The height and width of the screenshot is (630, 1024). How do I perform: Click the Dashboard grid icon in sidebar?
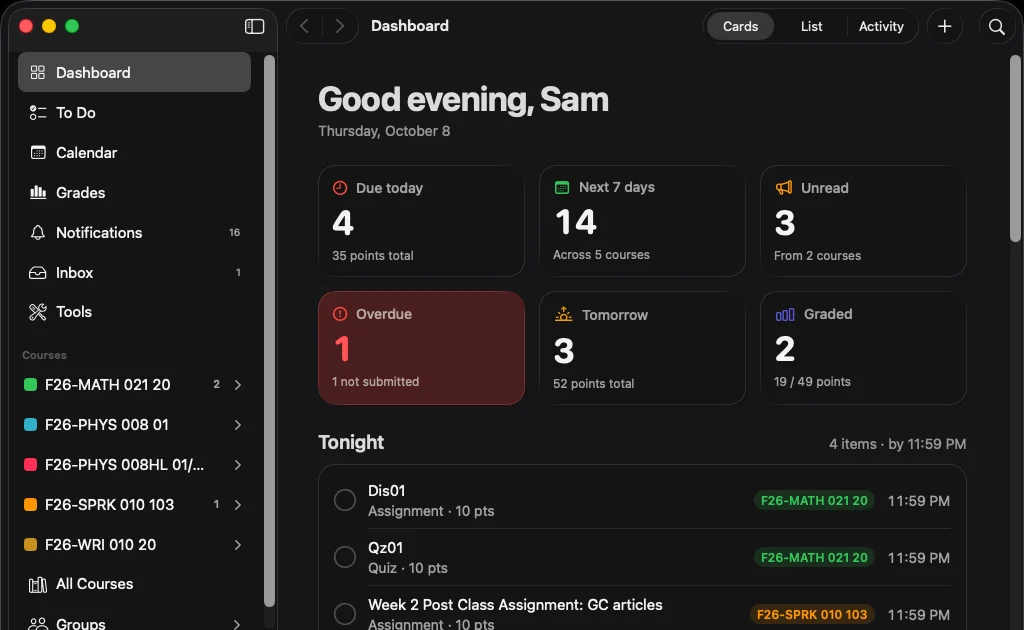pyautogui.click(x=38, y=72)
